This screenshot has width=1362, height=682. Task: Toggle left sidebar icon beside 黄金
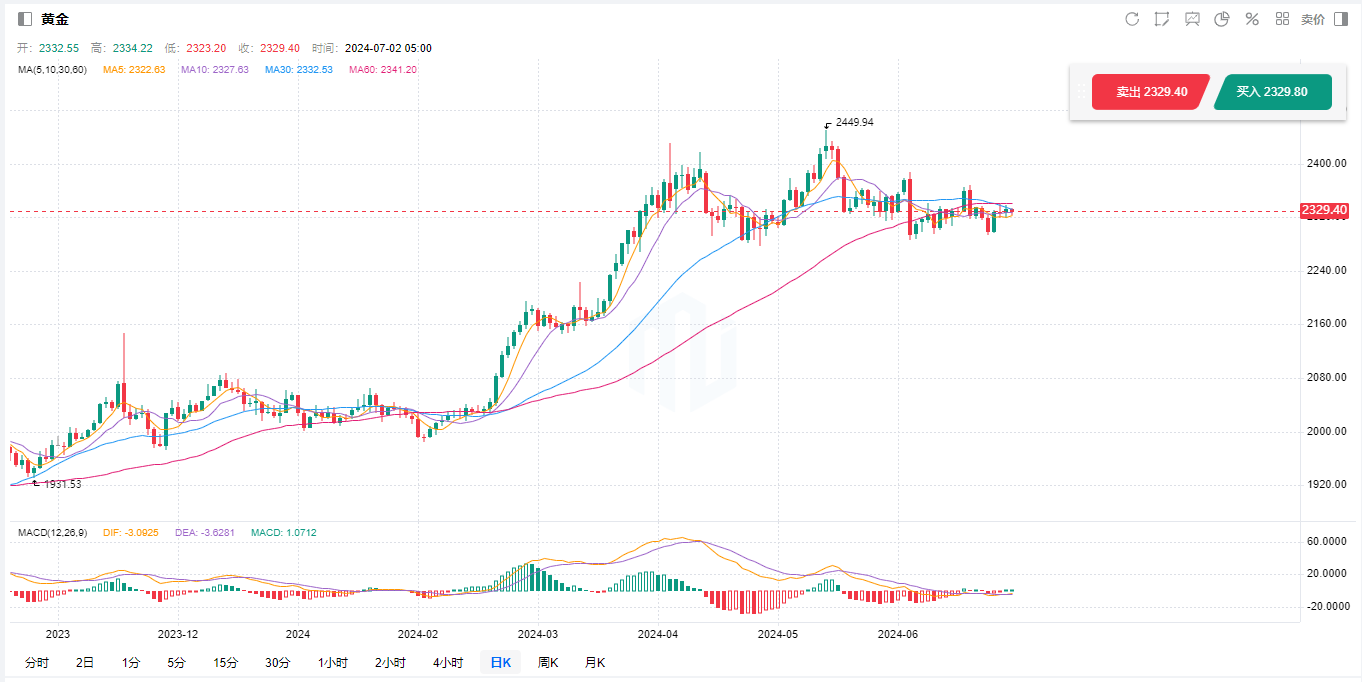[x=25, y=19]
